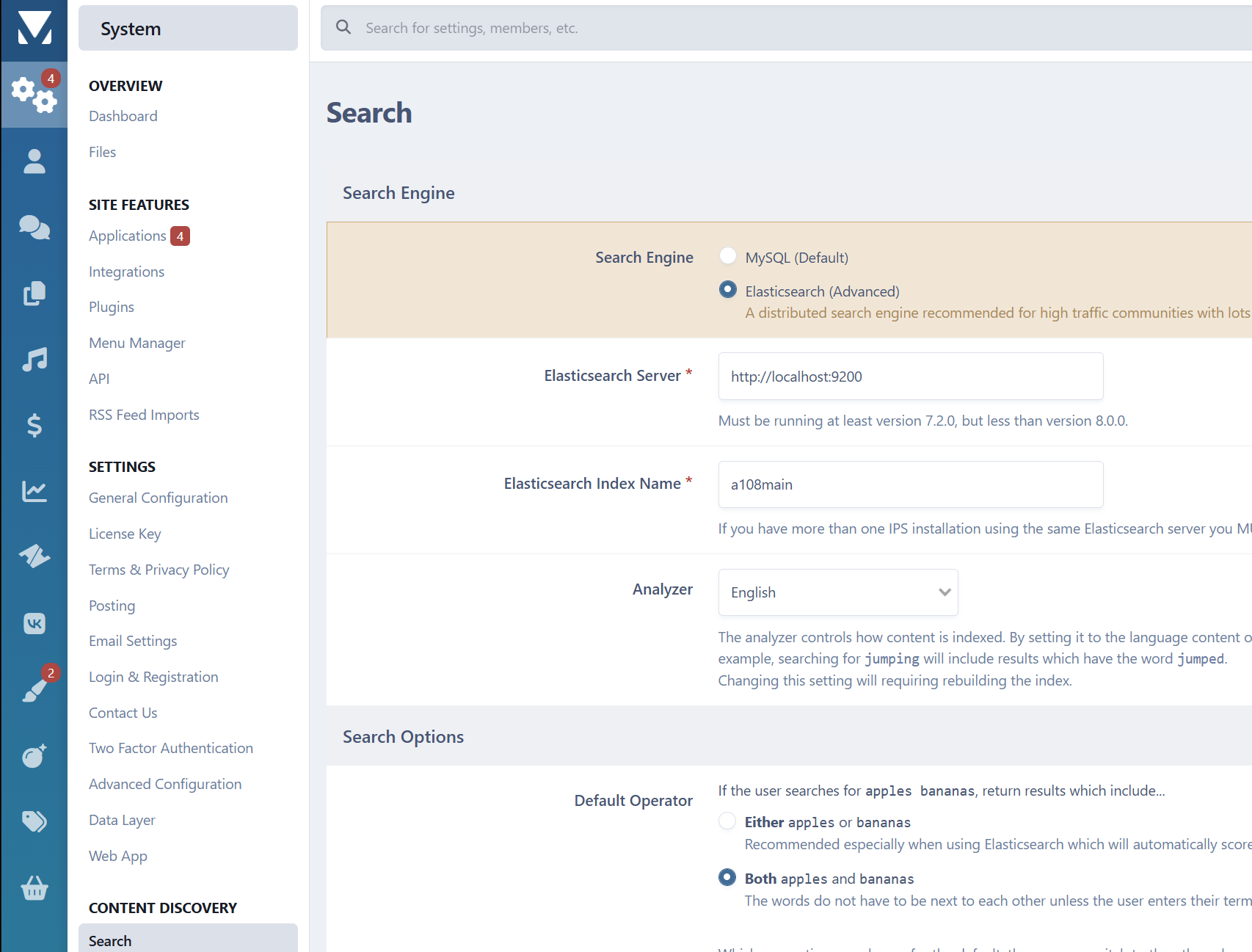This screenshot has width=1252, height=952.
Task: Click the shopping basket icon
Action: click(x=34, y=888)
